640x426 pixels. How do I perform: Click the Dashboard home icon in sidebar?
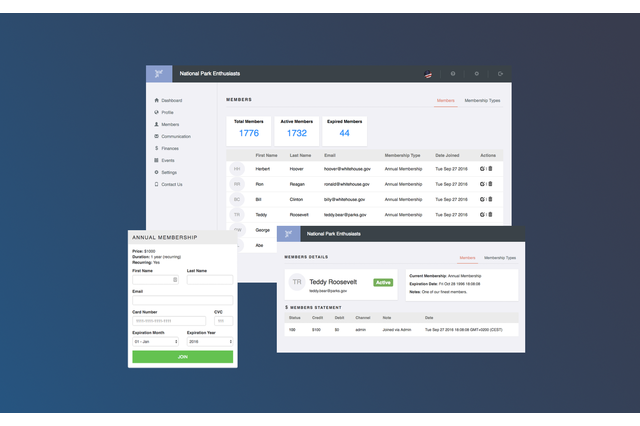click(156, 101)
